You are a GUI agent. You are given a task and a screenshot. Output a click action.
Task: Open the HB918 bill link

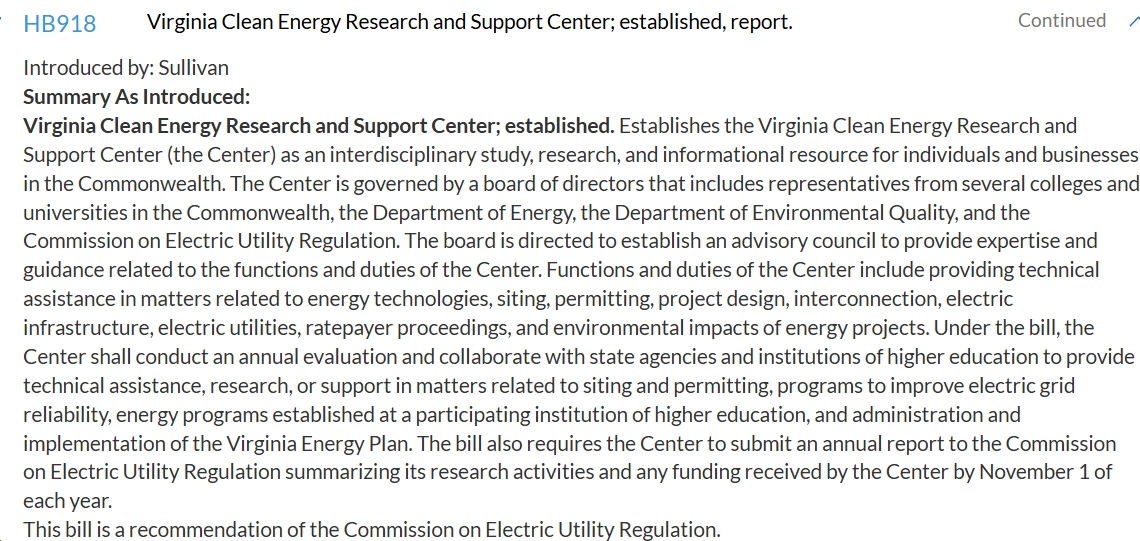60,23
